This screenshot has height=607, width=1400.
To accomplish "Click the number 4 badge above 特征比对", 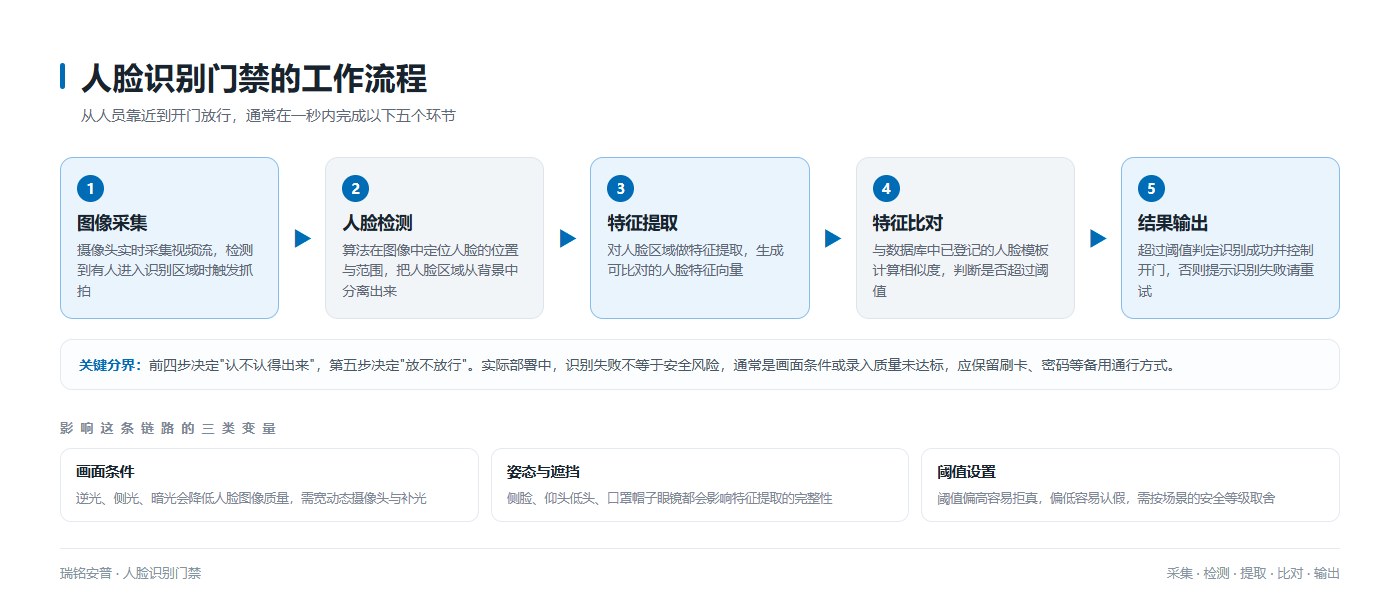I will tap(887, 188).
